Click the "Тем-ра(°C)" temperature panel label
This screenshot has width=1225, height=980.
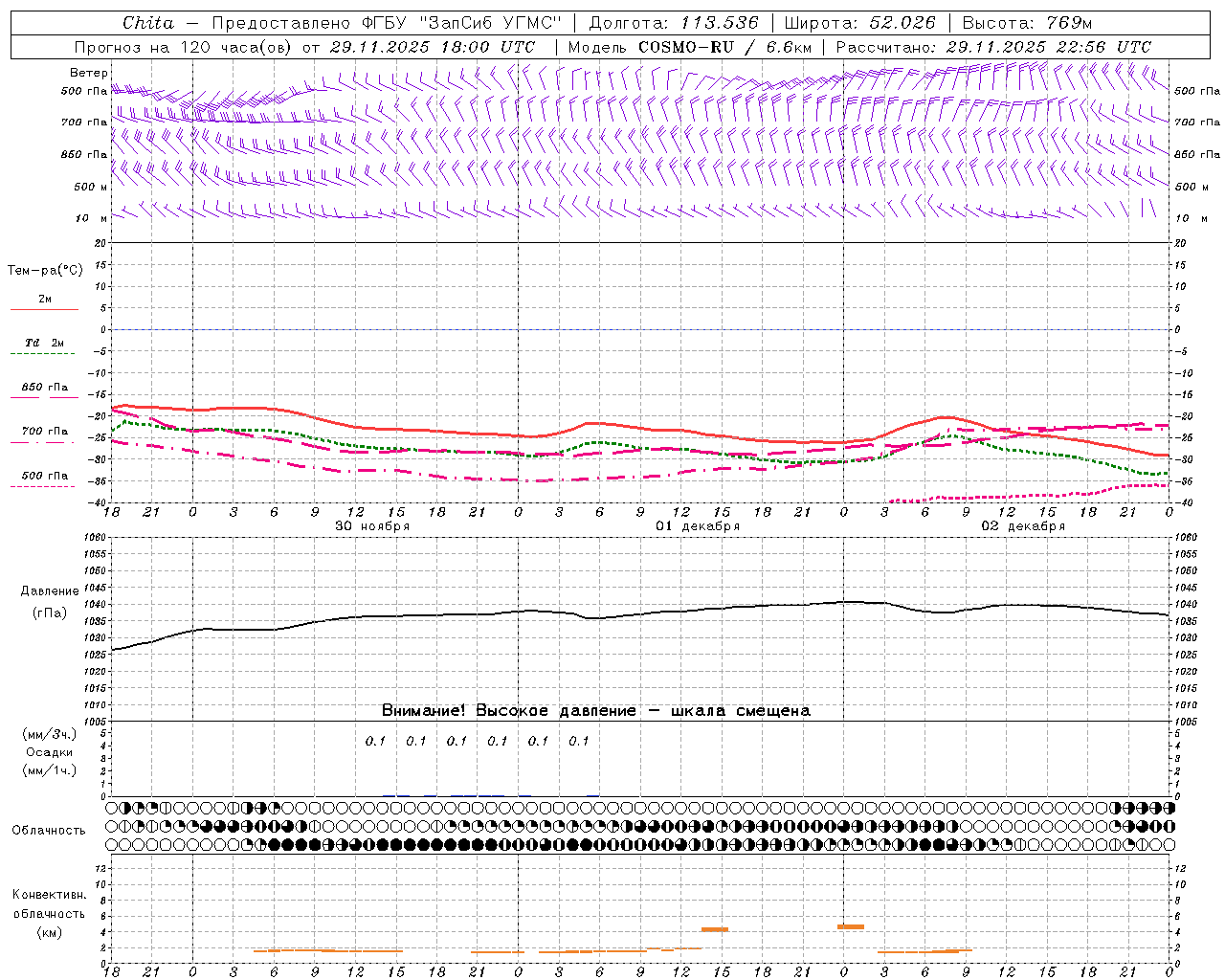coord(45,271)
